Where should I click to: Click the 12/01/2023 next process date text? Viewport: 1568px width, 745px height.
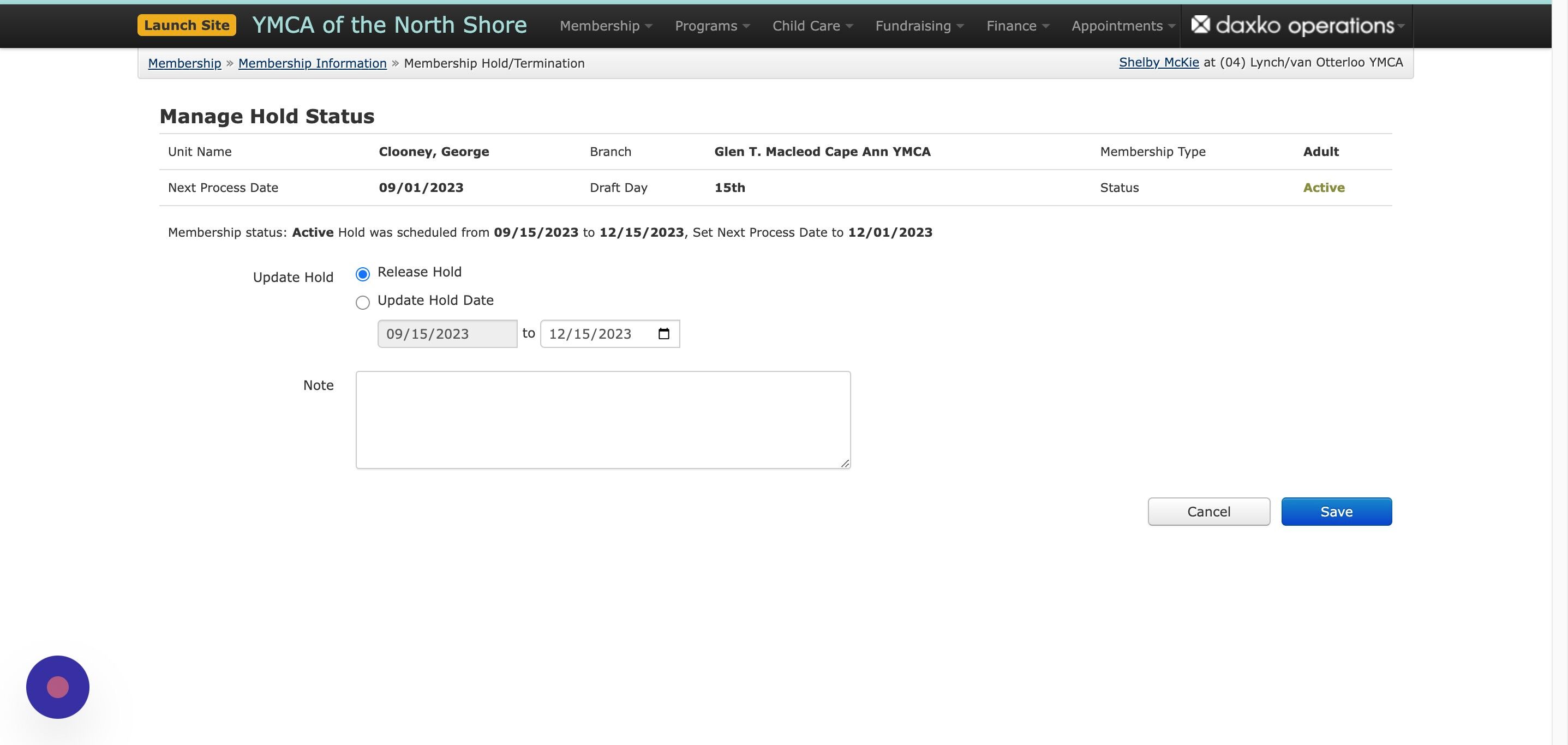pos(890,232)
